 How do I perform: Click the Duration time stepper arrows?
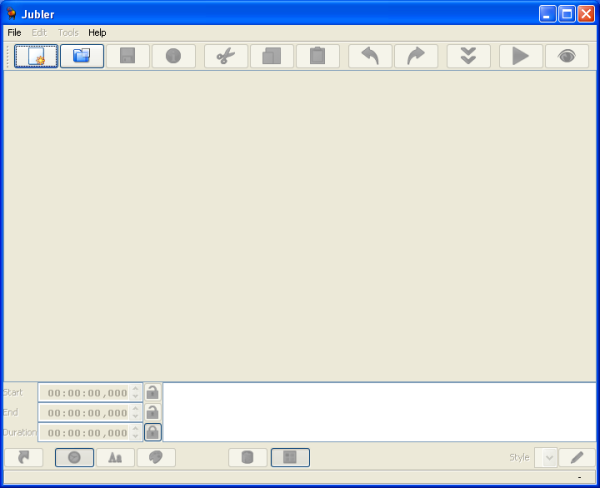point(136,432)
